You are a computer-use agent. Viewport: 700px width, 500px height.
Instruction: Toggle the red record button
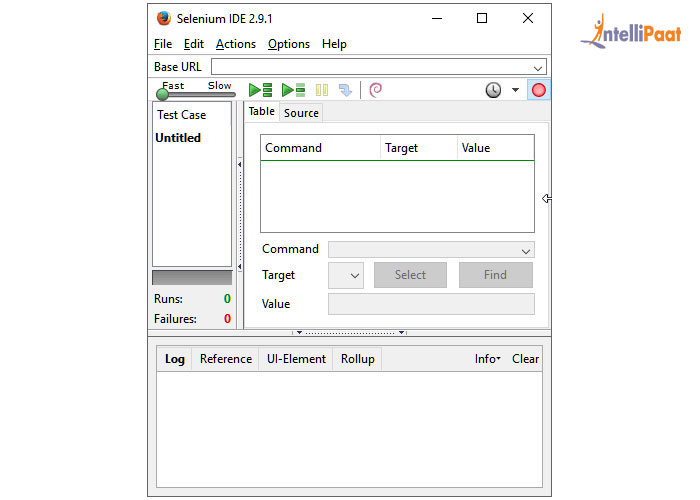click(538, 90)
